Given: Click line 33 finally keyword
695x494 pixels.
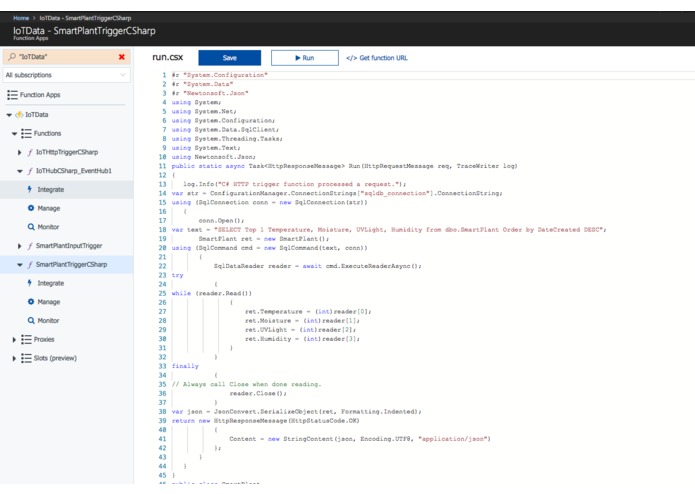Looking at the screenshot, I should [x=185, y=366].
